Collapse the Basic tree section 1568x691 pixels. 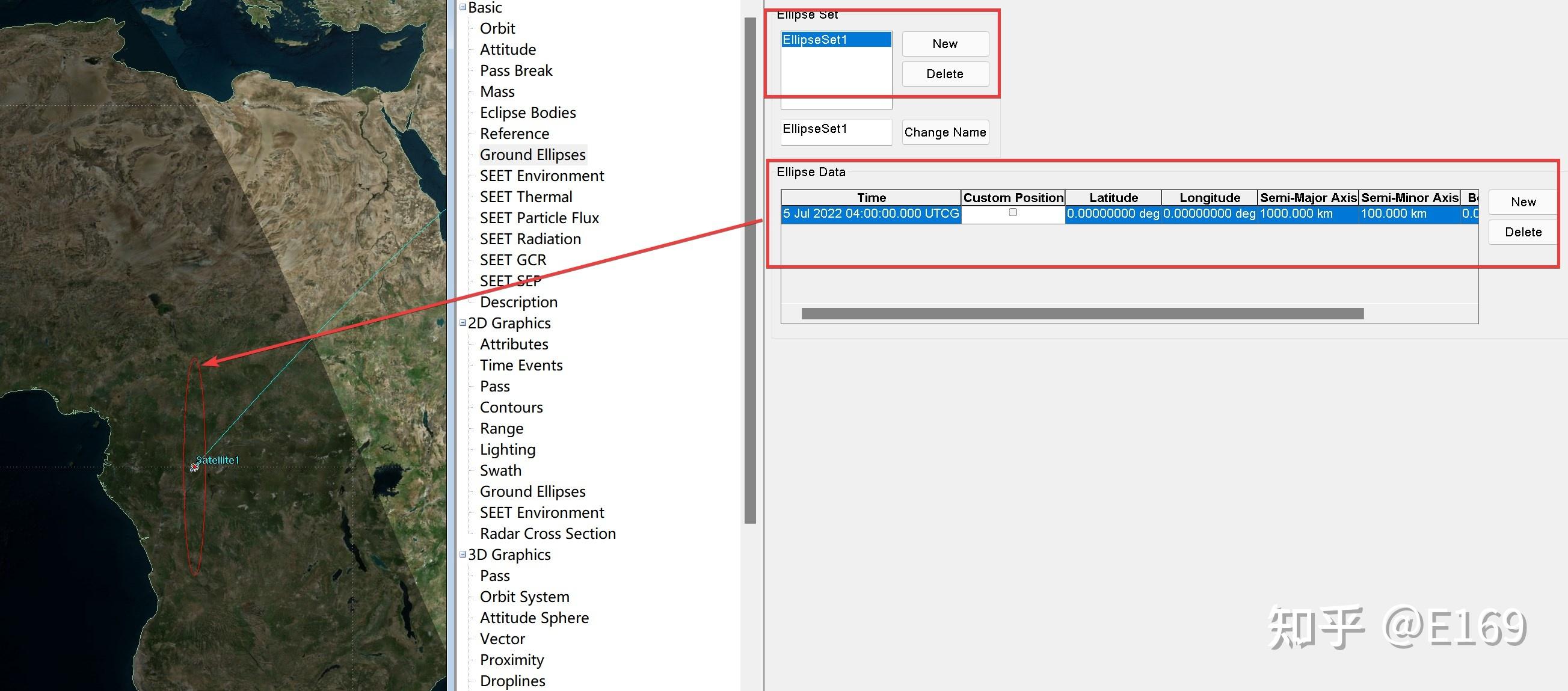pos(463,7)
